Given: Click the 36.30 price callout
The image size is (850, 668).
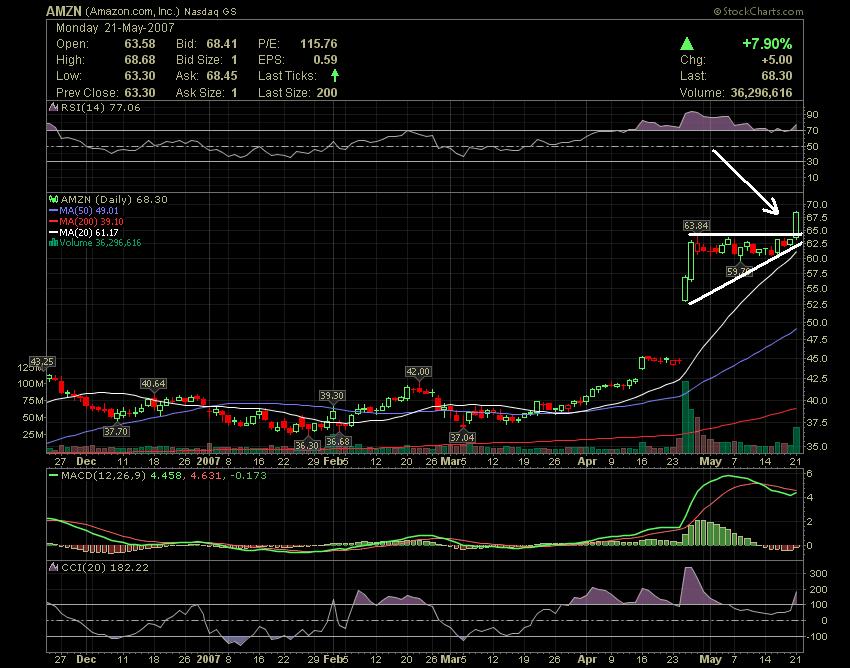Looking at the screenshot, I should click(x=307, y=445).
